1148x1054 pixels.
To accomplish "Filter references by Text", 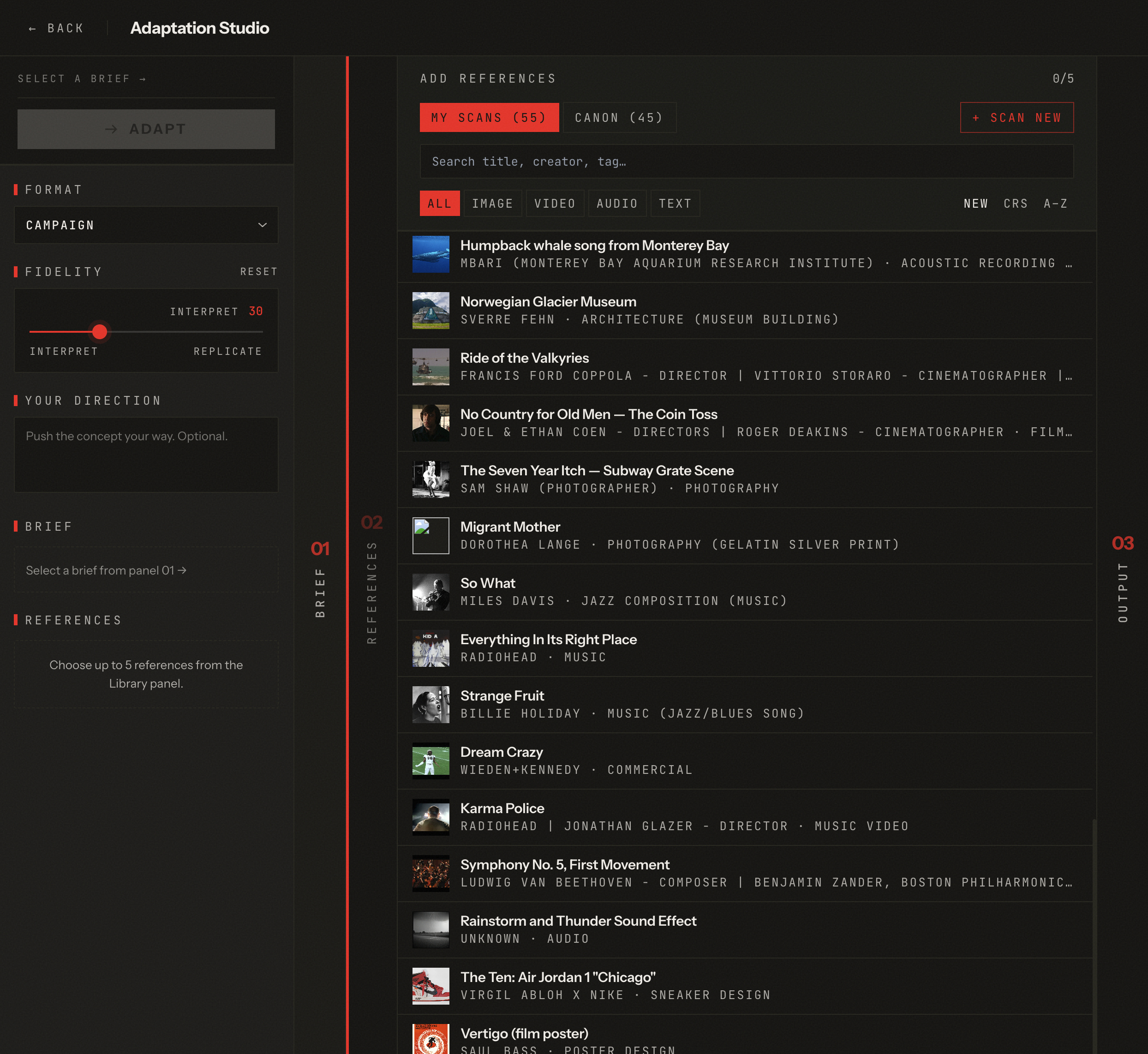I will click(675, 204).
